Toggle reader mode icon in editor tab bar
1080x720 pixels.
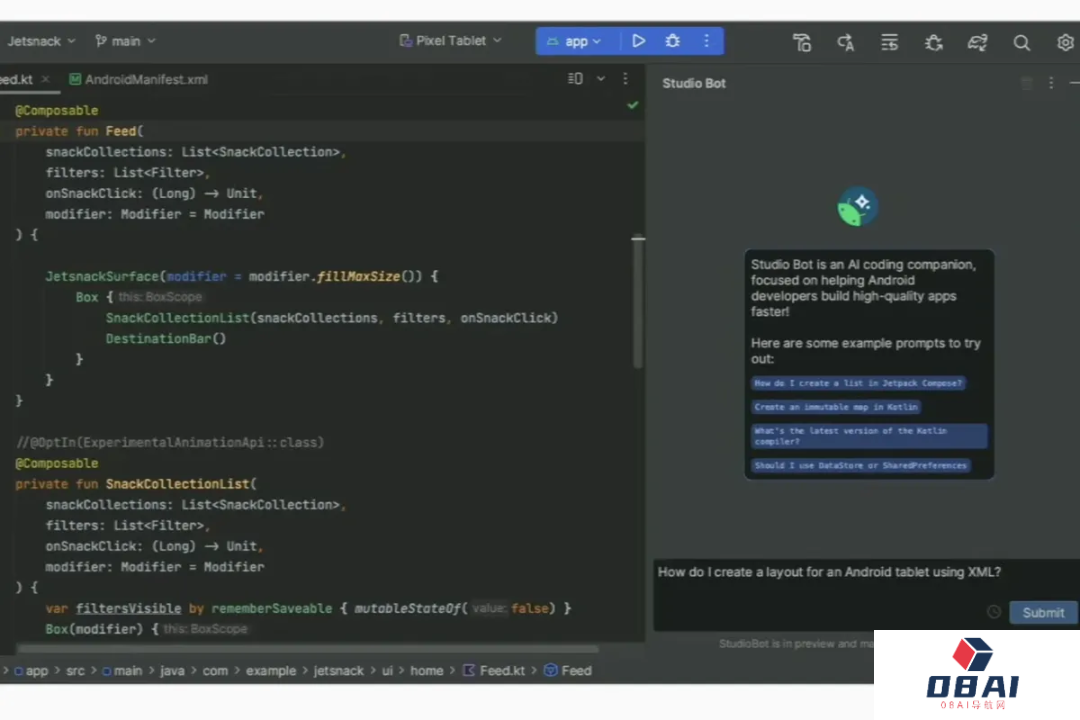tap(575, 79)
